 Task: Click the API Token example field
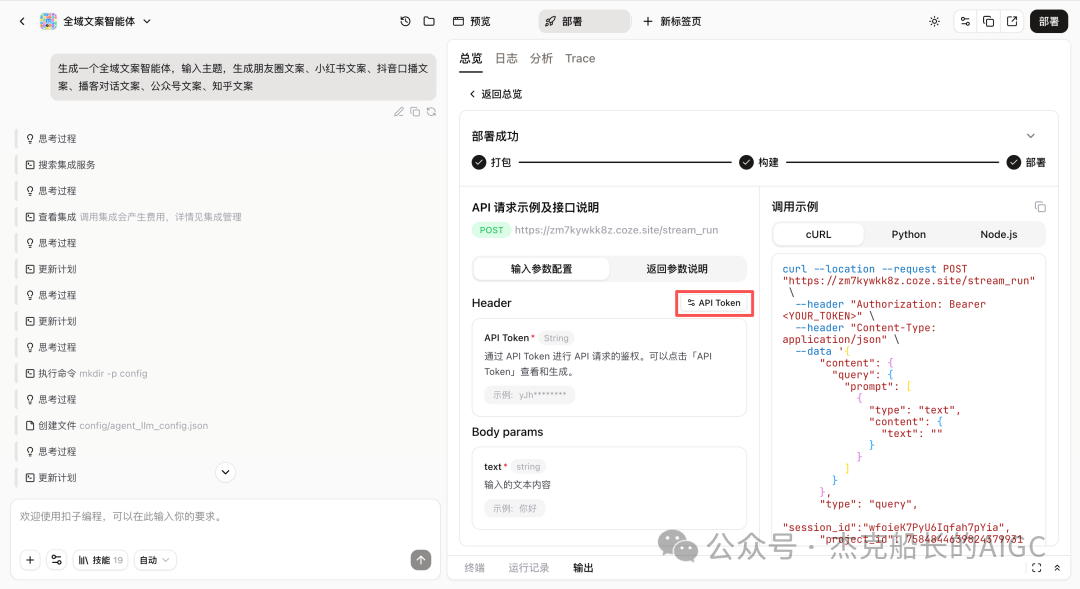pyautogui.click(x=530, y=395)
